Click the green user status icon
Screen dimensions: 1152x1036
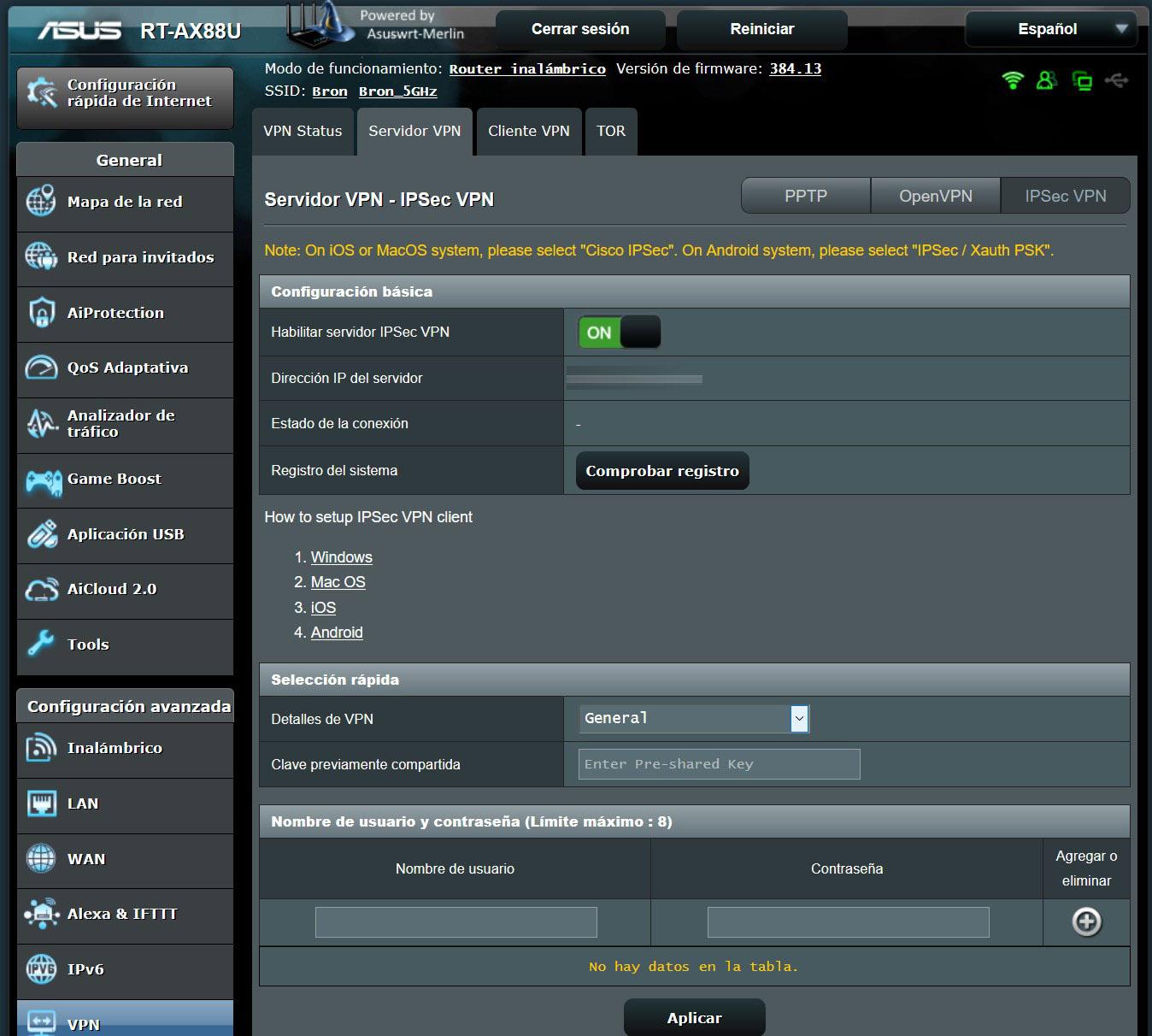1047,80
